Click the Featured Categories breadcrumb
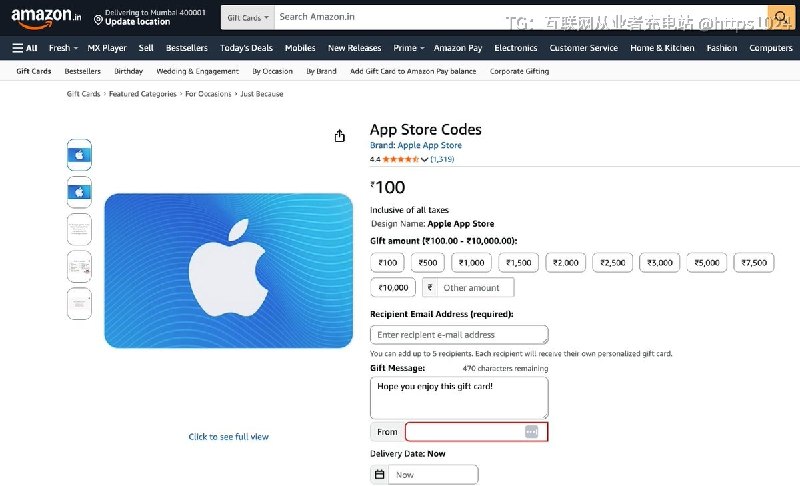 142,94
